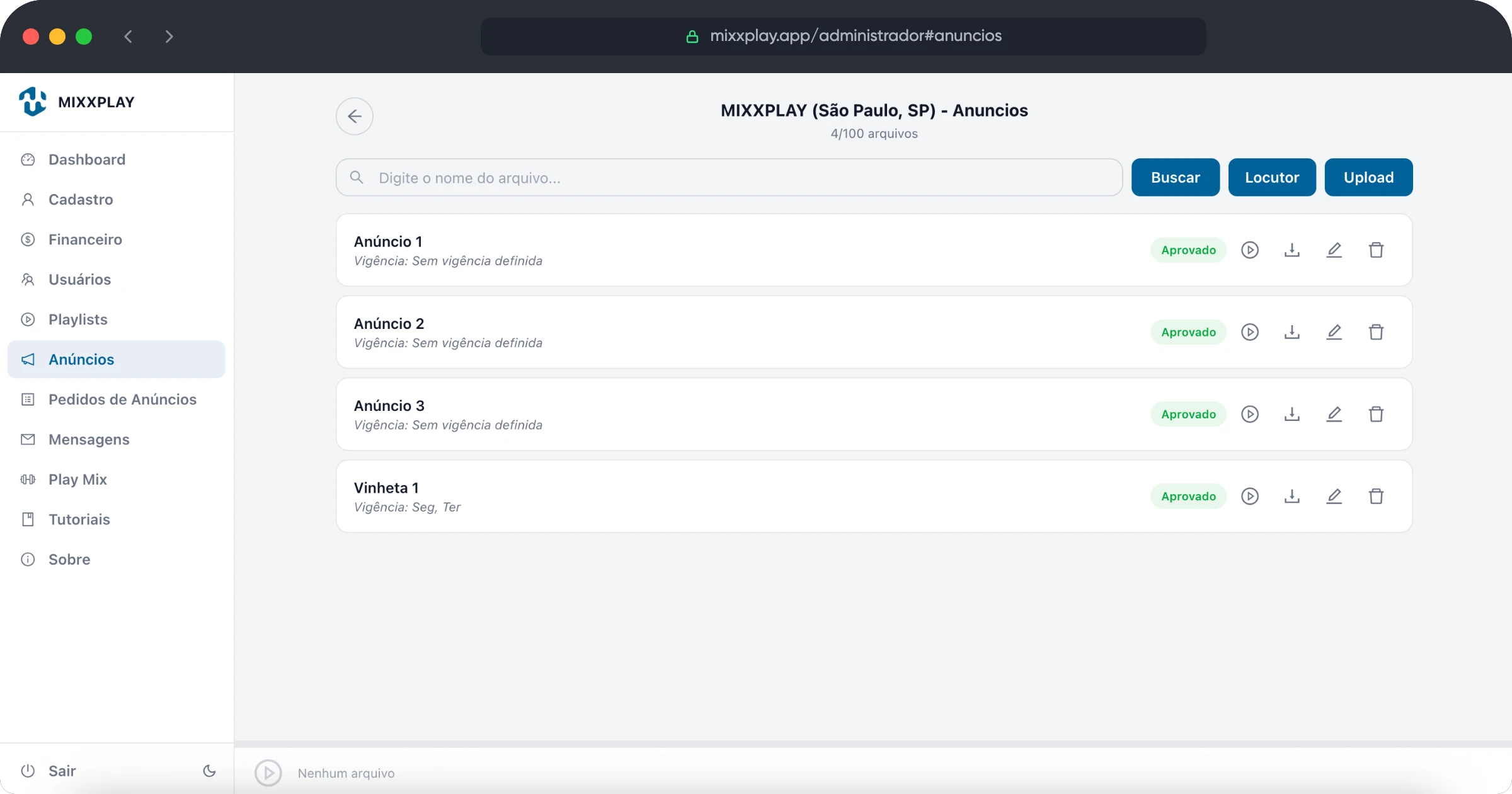Click the player progress bar

pyautogui.click(x=873, y=744)
